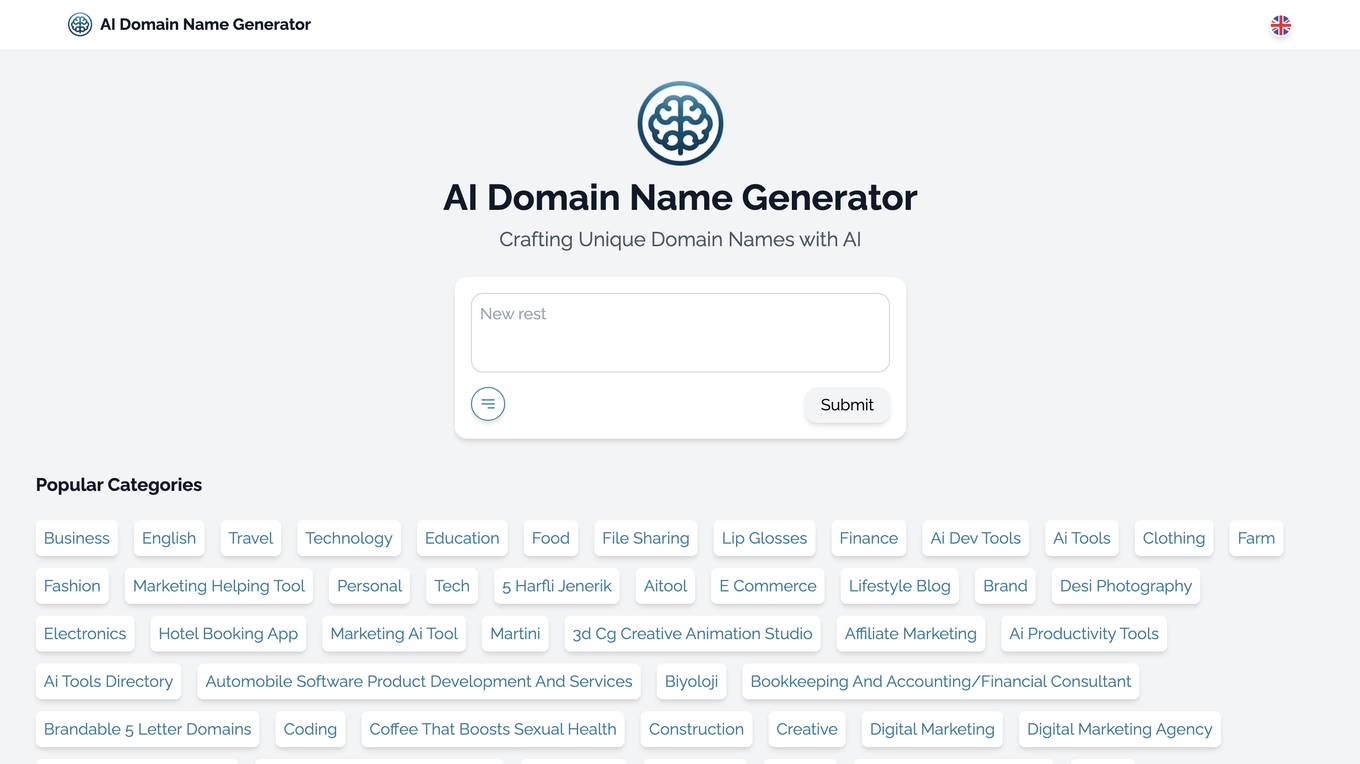Pick the Education category
The width and height of the screenshot is (1360, 764).
[462, 538]
